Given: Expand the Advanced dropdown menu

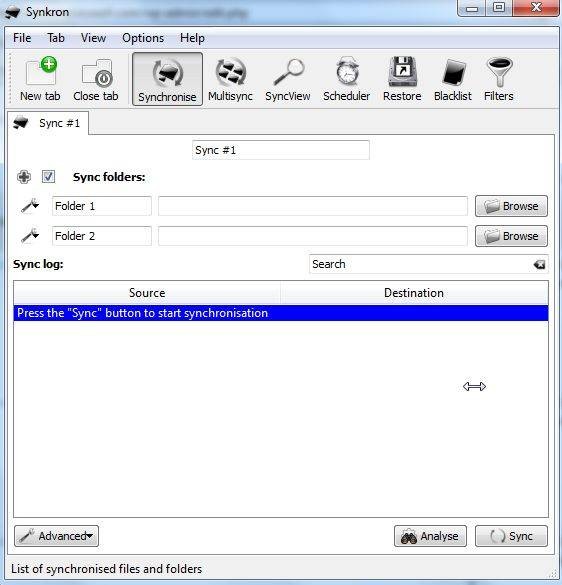Looking at the screenshot, I should pos(56,536).
